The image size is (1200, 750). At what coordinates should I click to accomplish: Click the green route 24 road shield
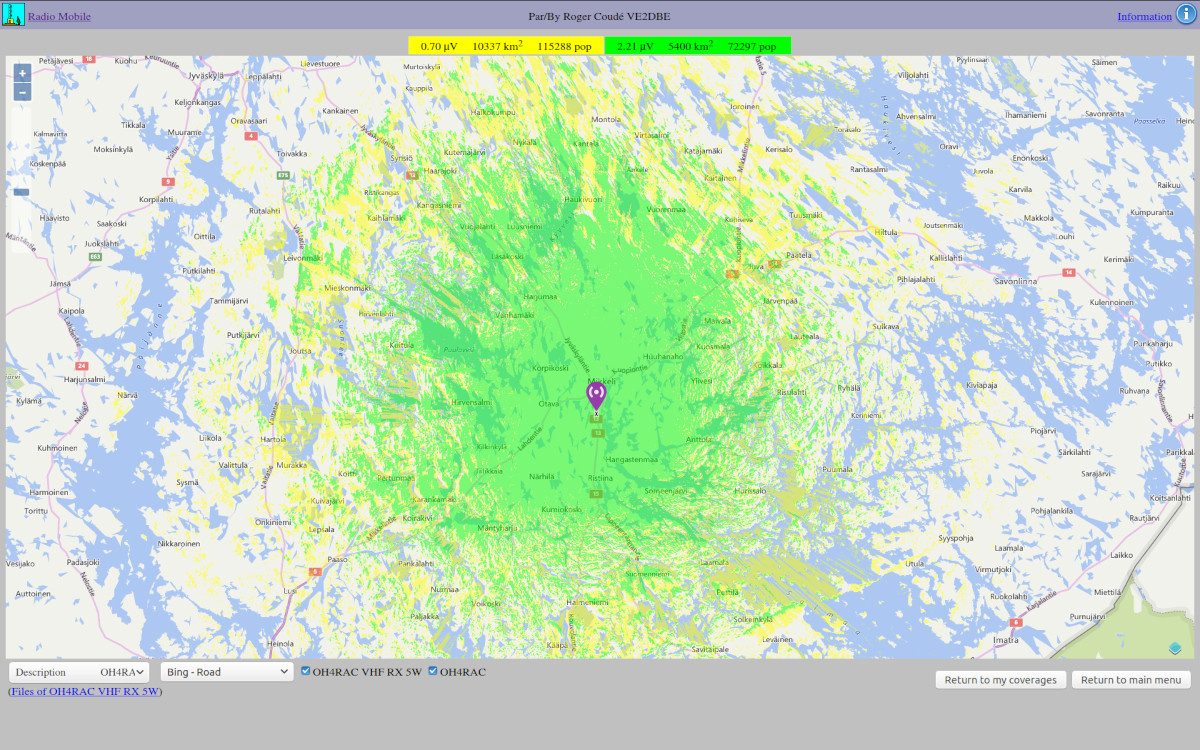(x=82, y=366)
